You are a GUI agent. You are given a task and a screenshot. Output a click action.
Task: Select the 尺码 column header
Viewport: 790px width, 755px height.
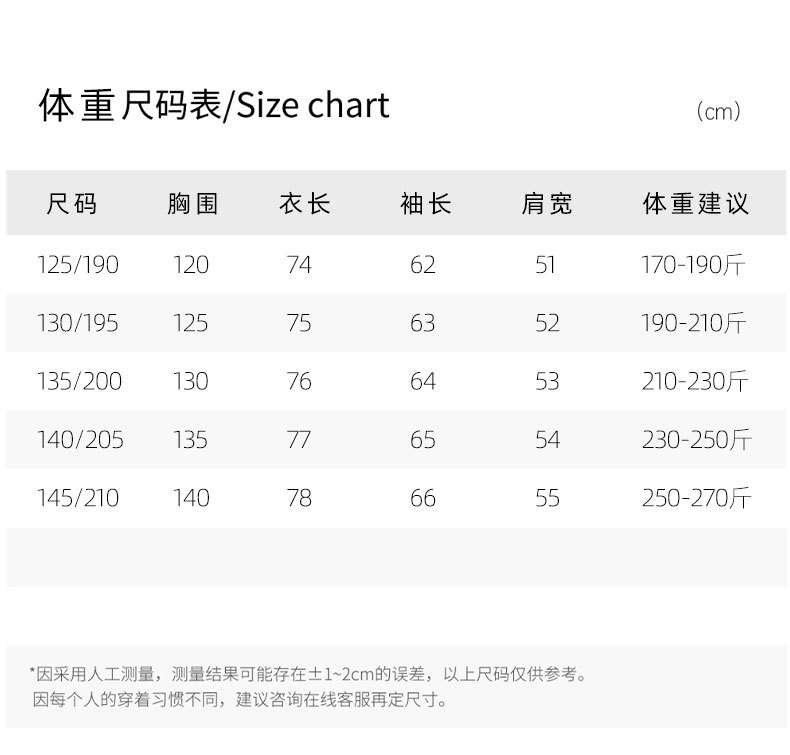point(72,205)
